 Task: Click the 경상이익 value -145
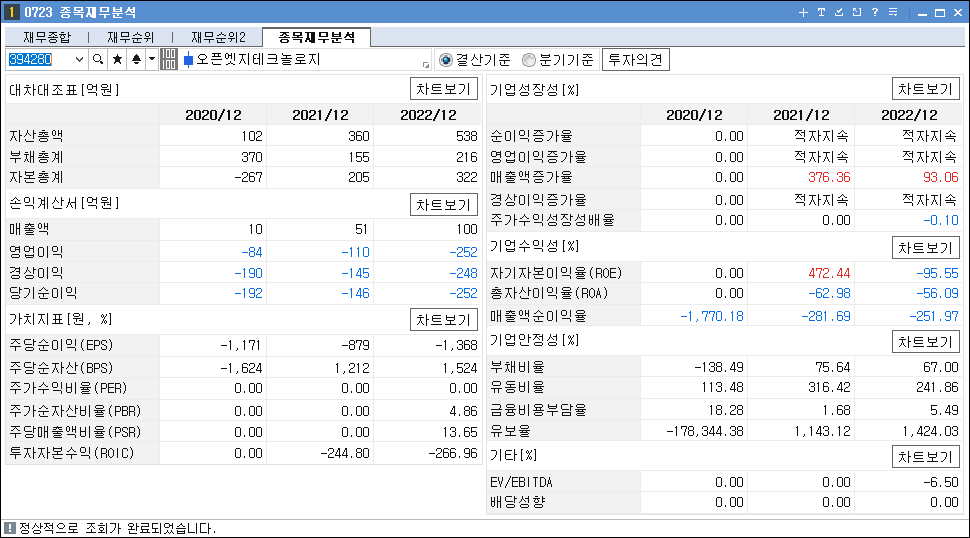pos(355,273)
